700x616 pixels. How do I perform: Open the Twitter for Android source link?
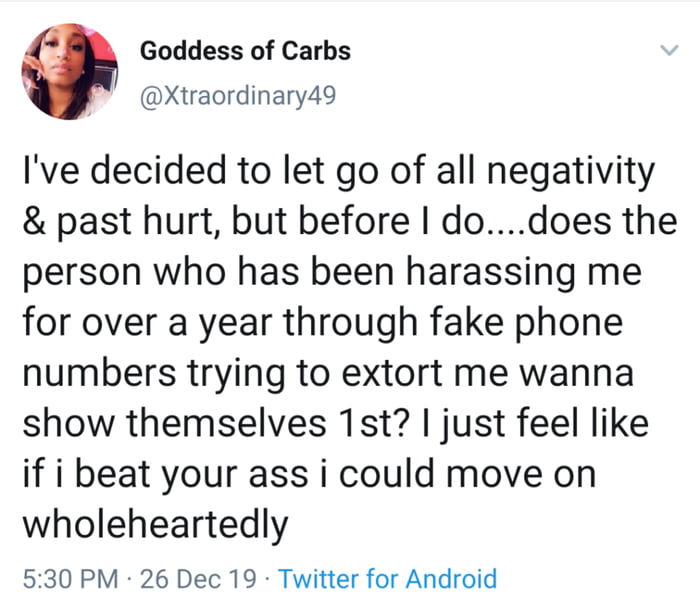tap(387, 579)
